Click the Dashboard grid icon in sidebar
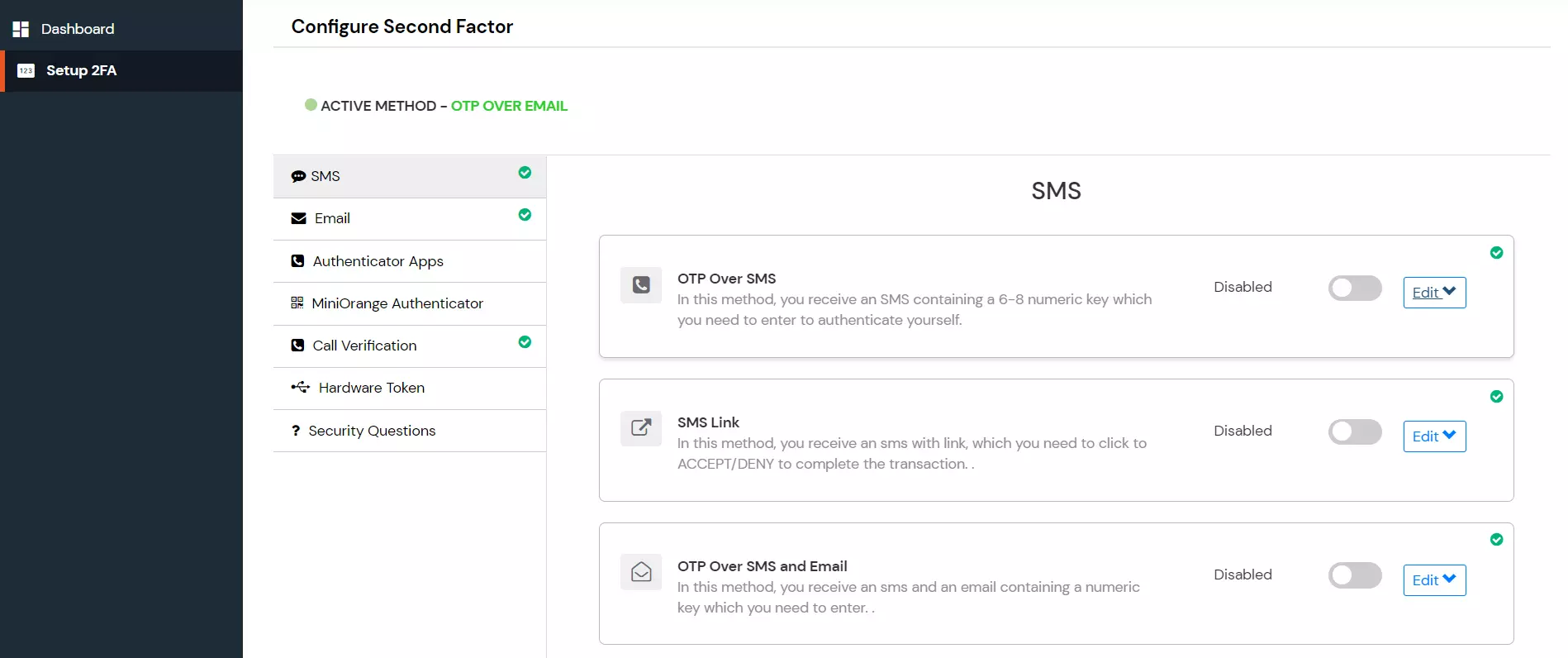The width and height of the screenshot is (1568, 658). [x=21, y=29]
